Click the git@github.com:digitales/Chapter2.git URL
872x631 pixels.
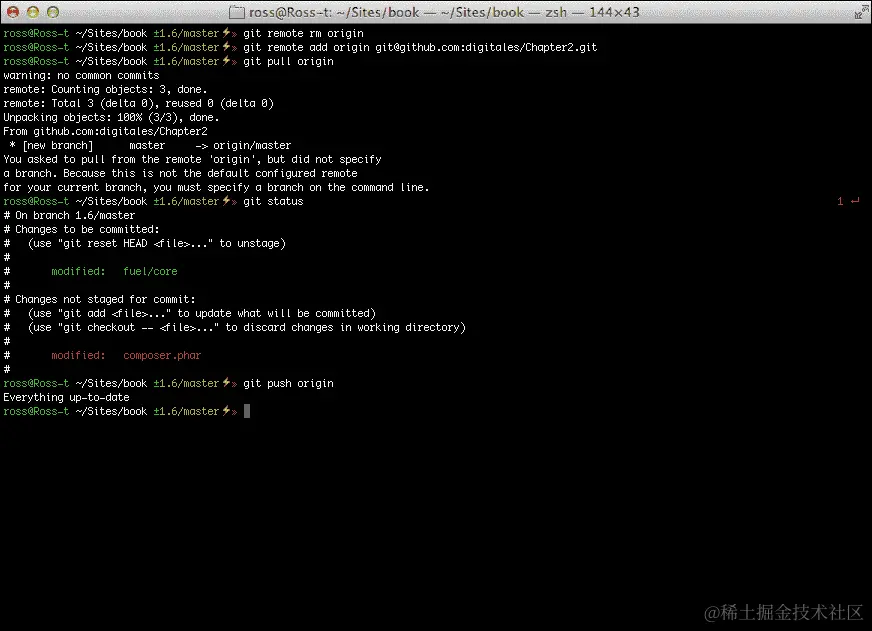coord(486,47)
